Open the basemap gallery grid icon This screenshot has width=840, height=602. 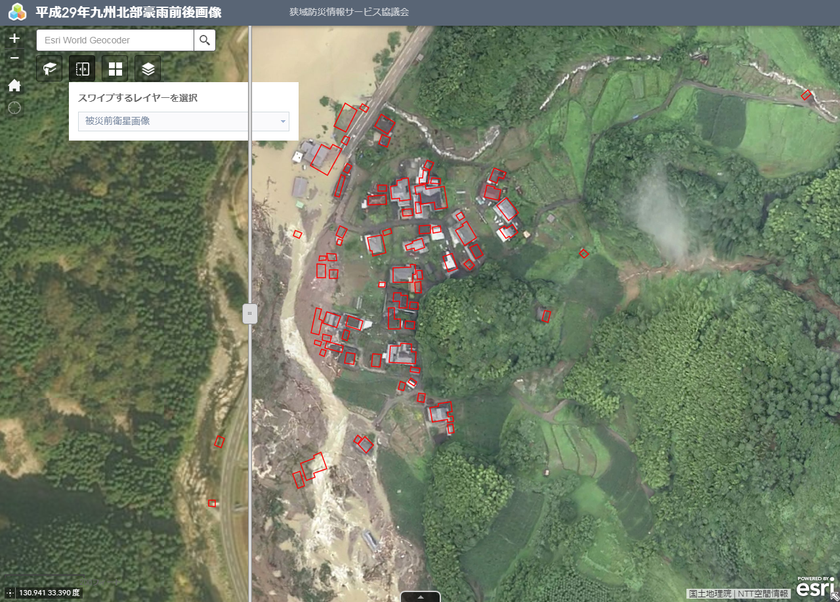pyautogui.click(x=115, y=69)
